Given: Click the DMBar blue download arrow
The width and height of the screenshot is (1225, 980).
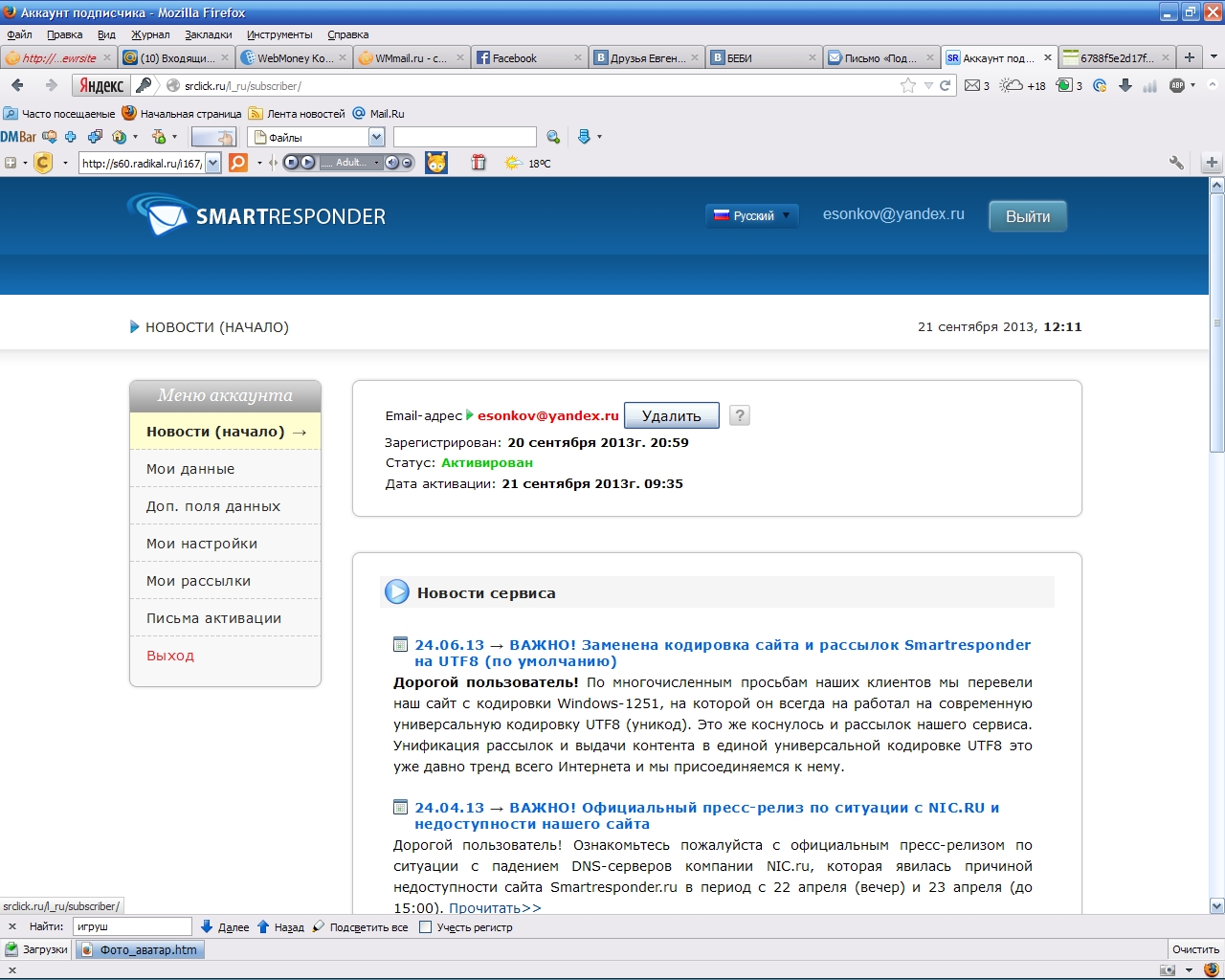Looking at the screenshot, I should click(584, 137).
